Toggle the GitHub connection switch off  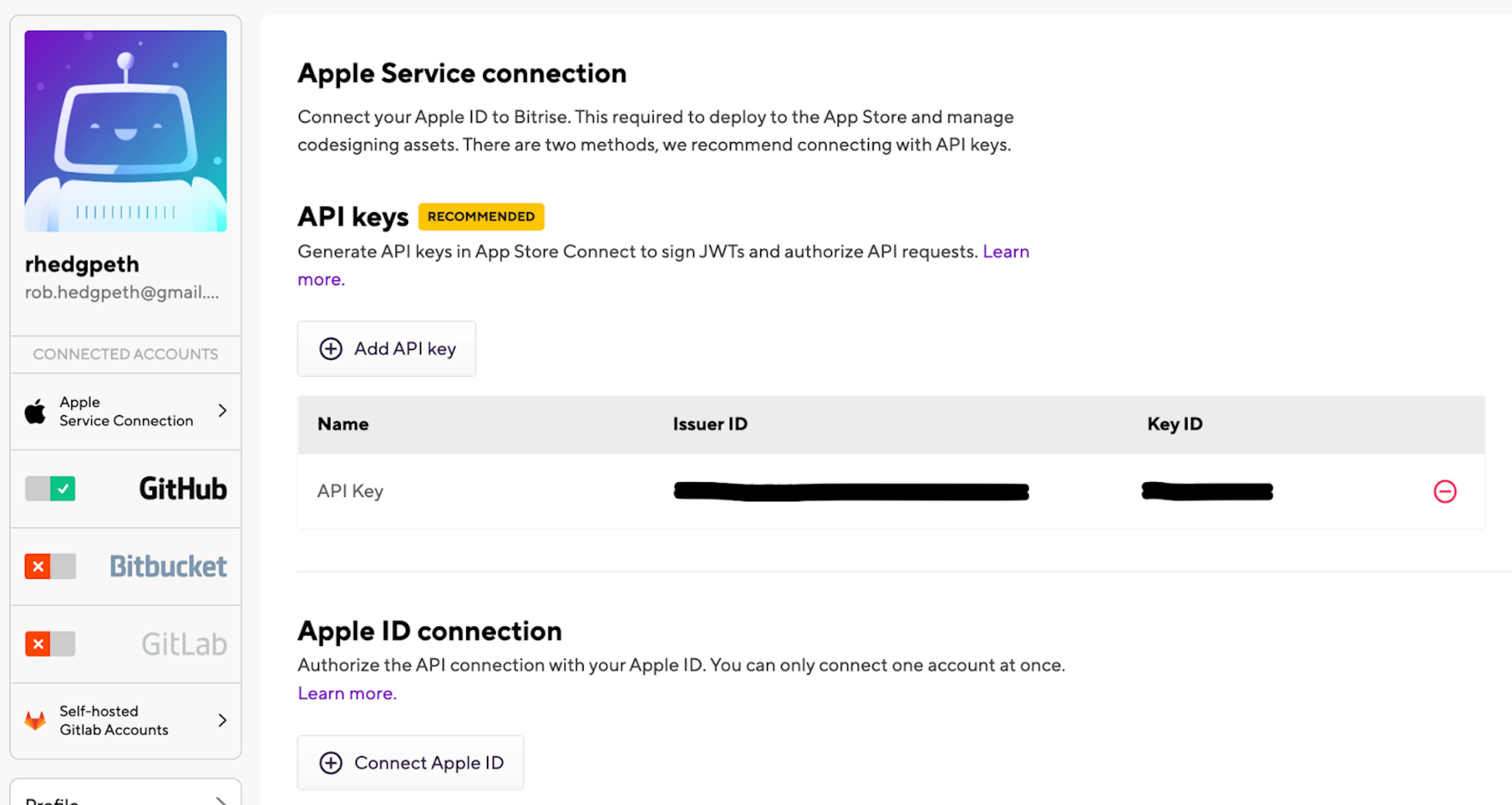50,489
